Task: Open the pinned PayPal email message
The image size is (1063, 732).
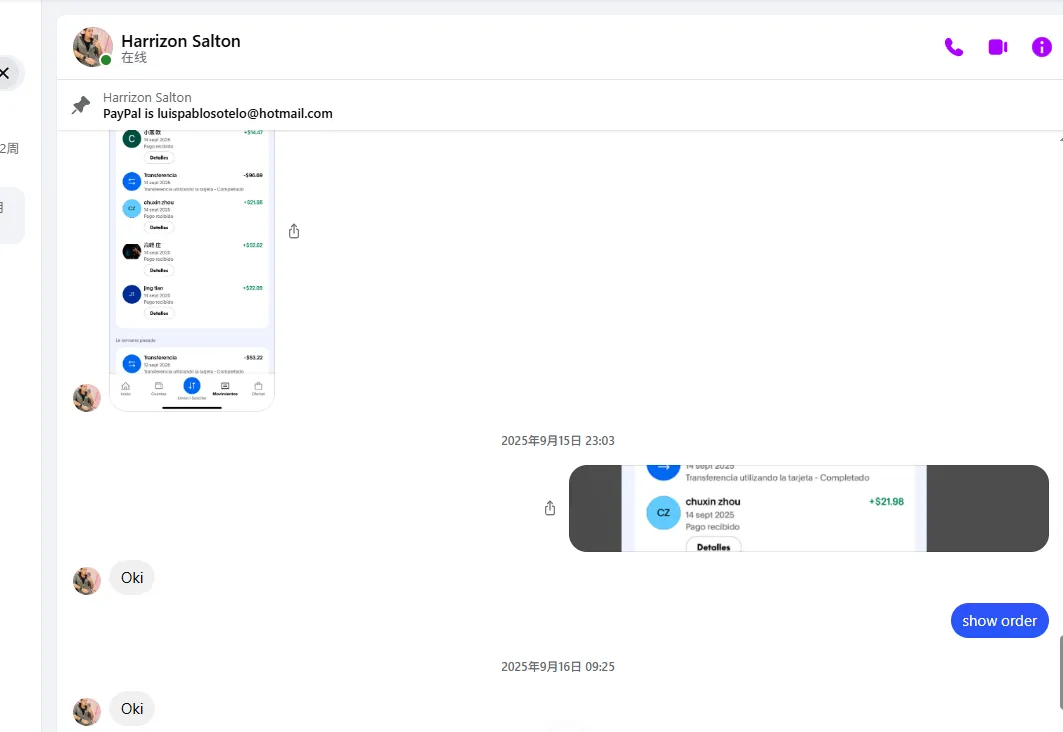Action: (x=218, y=113)
